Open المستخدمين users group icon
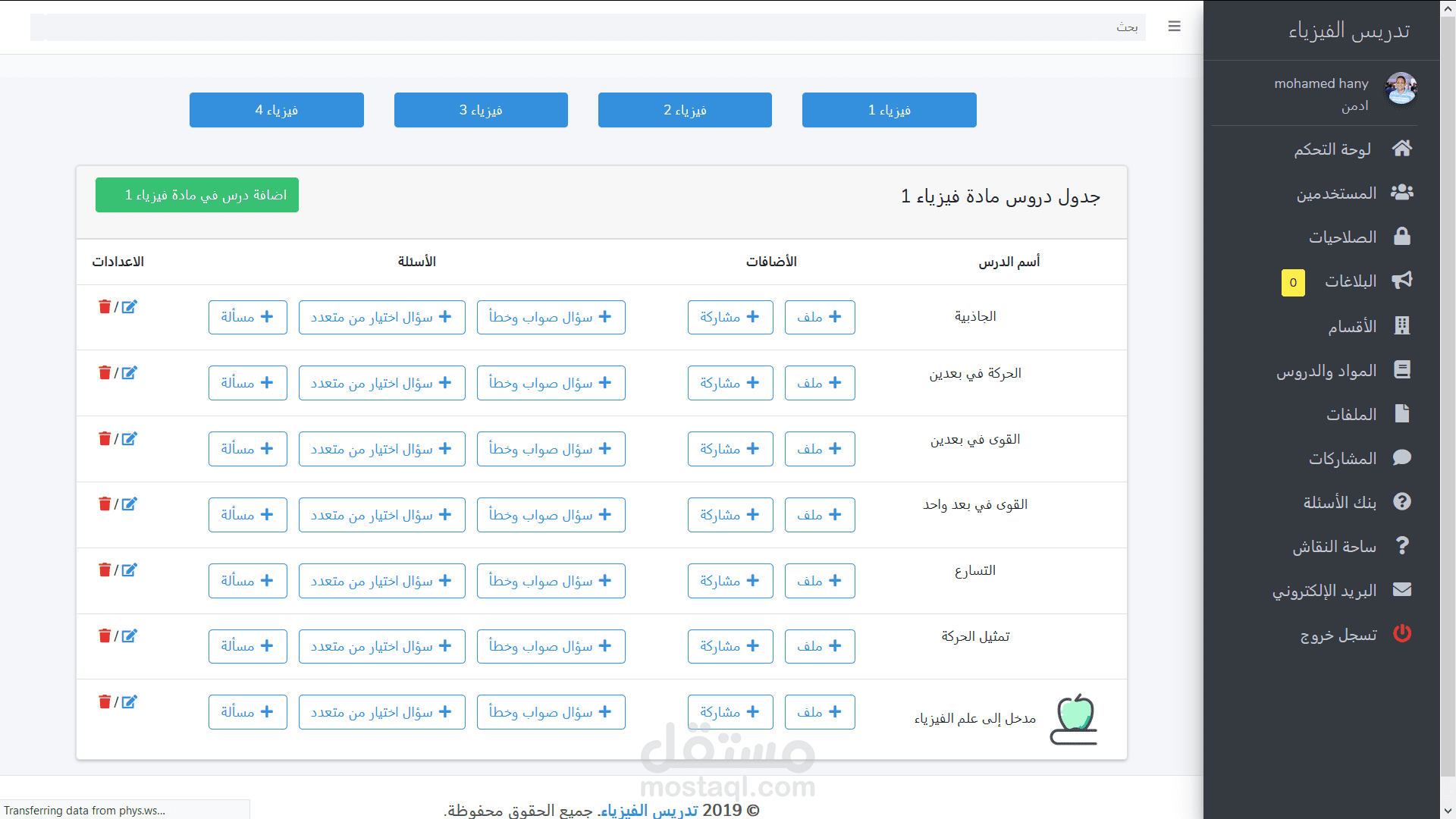This screenshot has width=1456, height=819. pyautogui.click(x=1401, y=193)
